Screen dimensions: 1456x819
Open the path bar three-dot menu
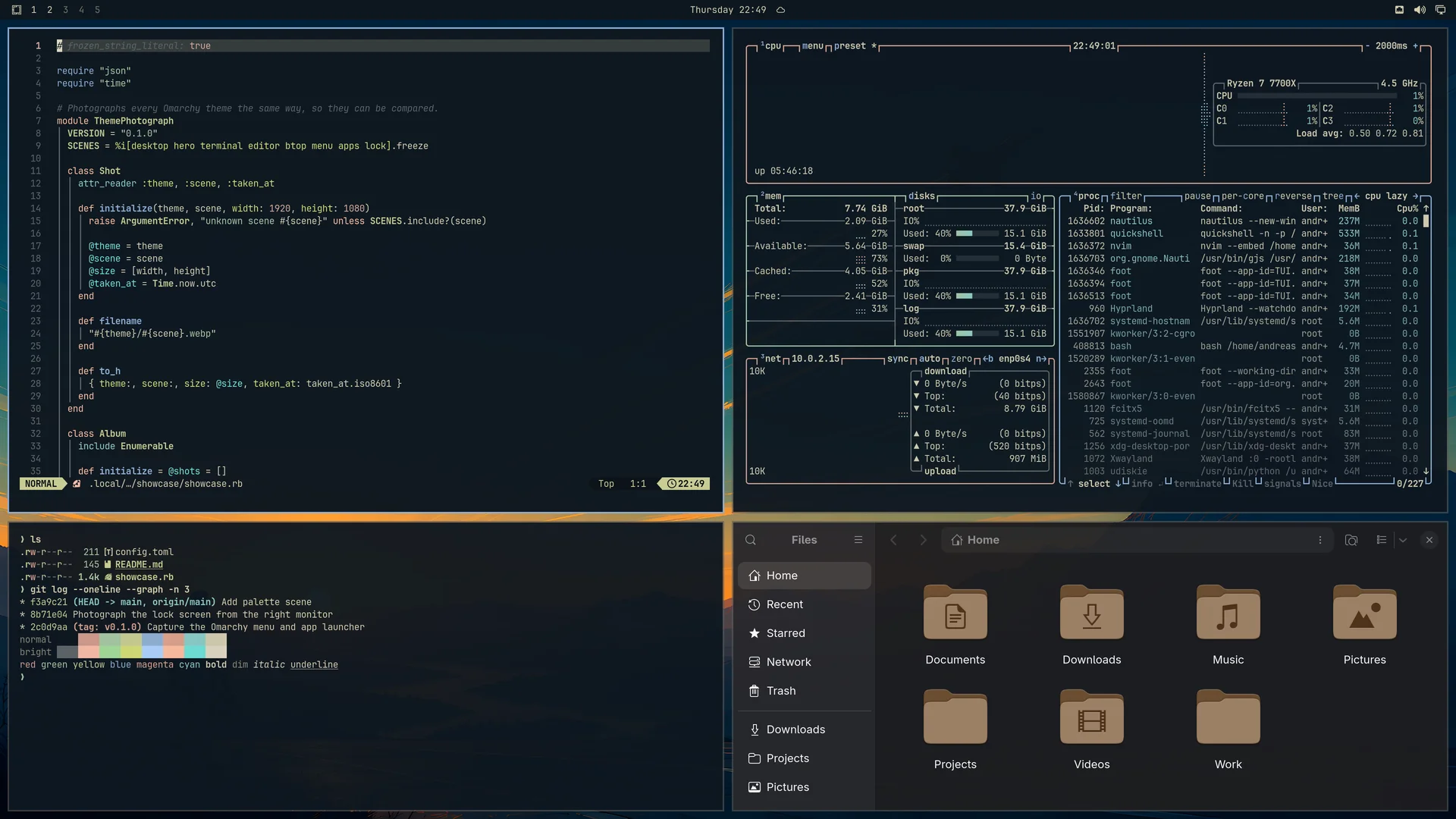pyautogui.click(x=1320, y=540)
